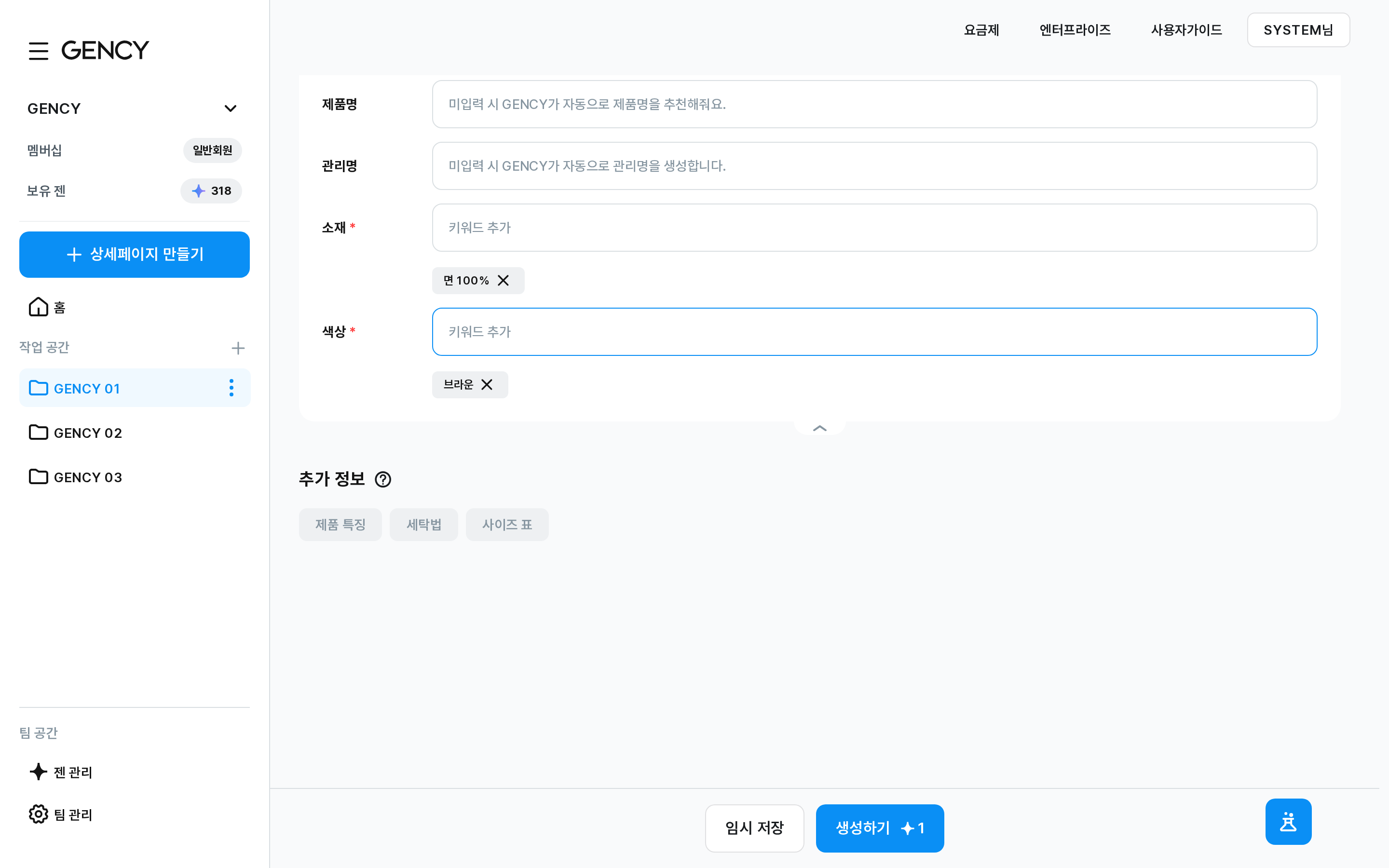Open the hamburger menu icon
Viewport: 1389px width, 868px height.
39,51
